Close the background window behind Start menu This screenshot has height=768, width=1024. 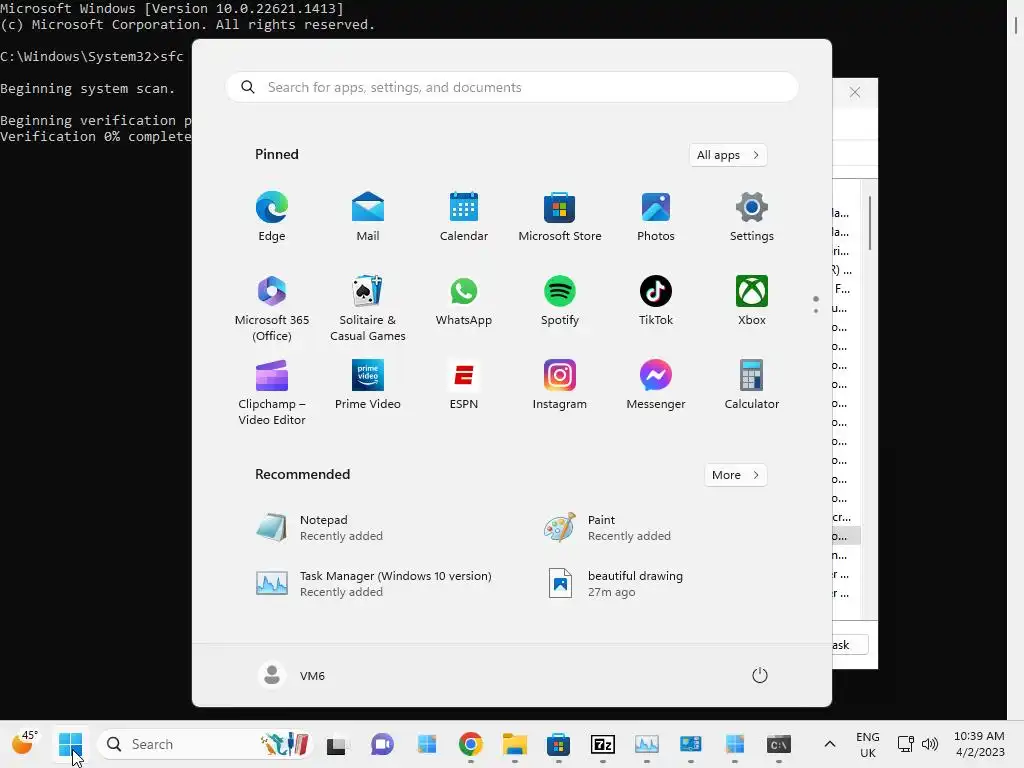pyautogui.click(x=855, y=93)
